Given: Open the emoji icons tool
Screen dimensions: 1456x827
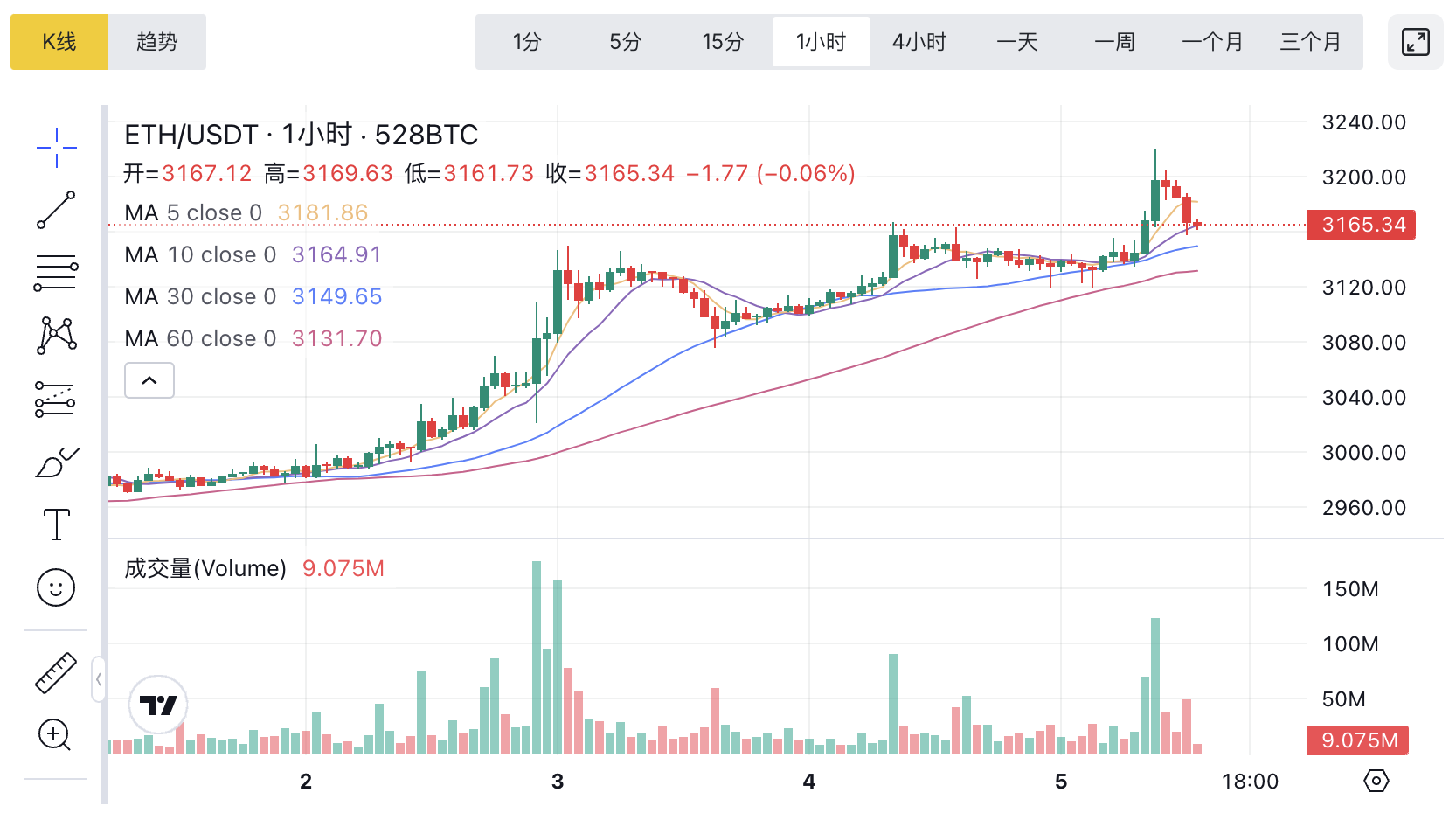Looking at the screenshot, I should tap(56, 587).
